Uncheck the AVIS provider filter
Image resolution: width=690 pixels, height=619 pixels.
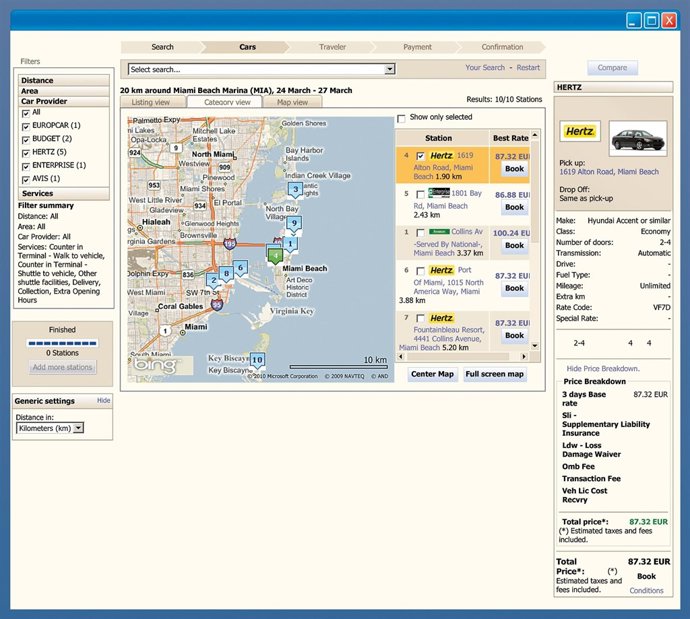[x=25, y=179]
